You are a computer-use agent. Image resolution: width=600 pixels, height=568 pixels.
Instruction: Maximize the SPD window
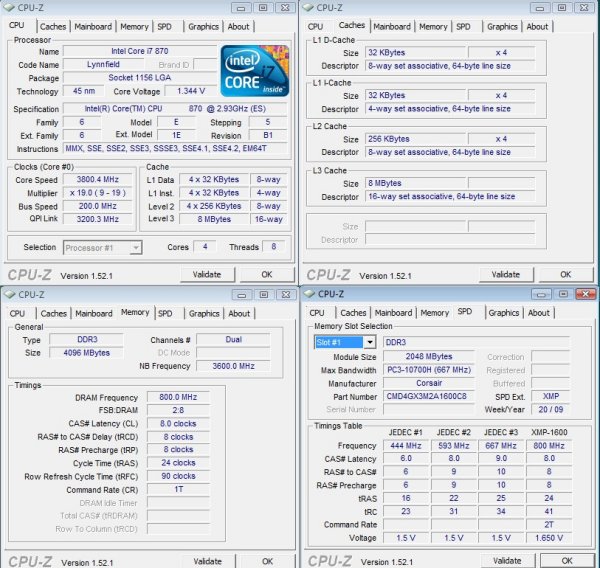(563, 294)
